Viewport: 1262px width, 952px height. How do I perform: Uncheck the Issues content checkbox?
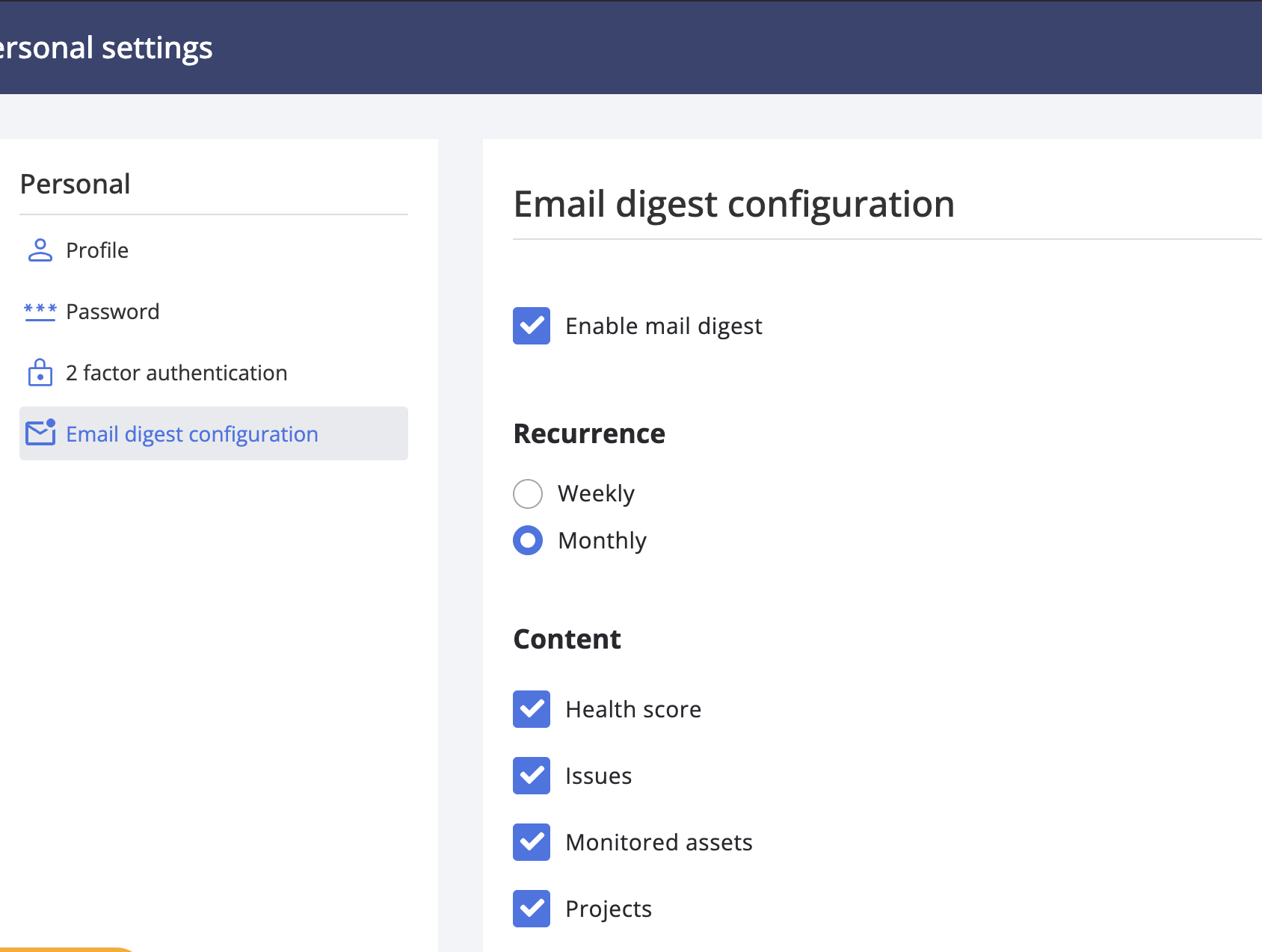pos(532,776)
